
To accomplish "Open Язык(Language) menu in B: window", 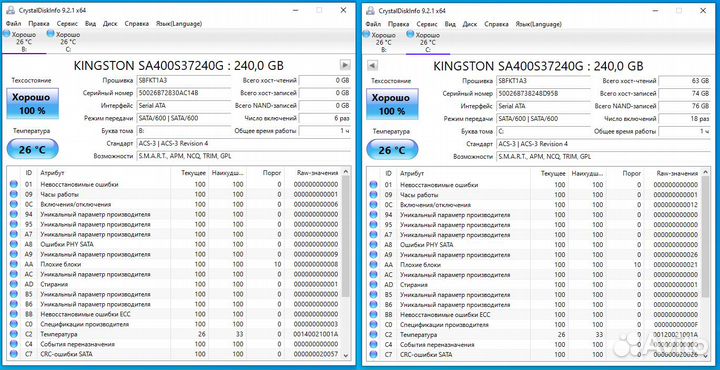I will pos(179,23).
